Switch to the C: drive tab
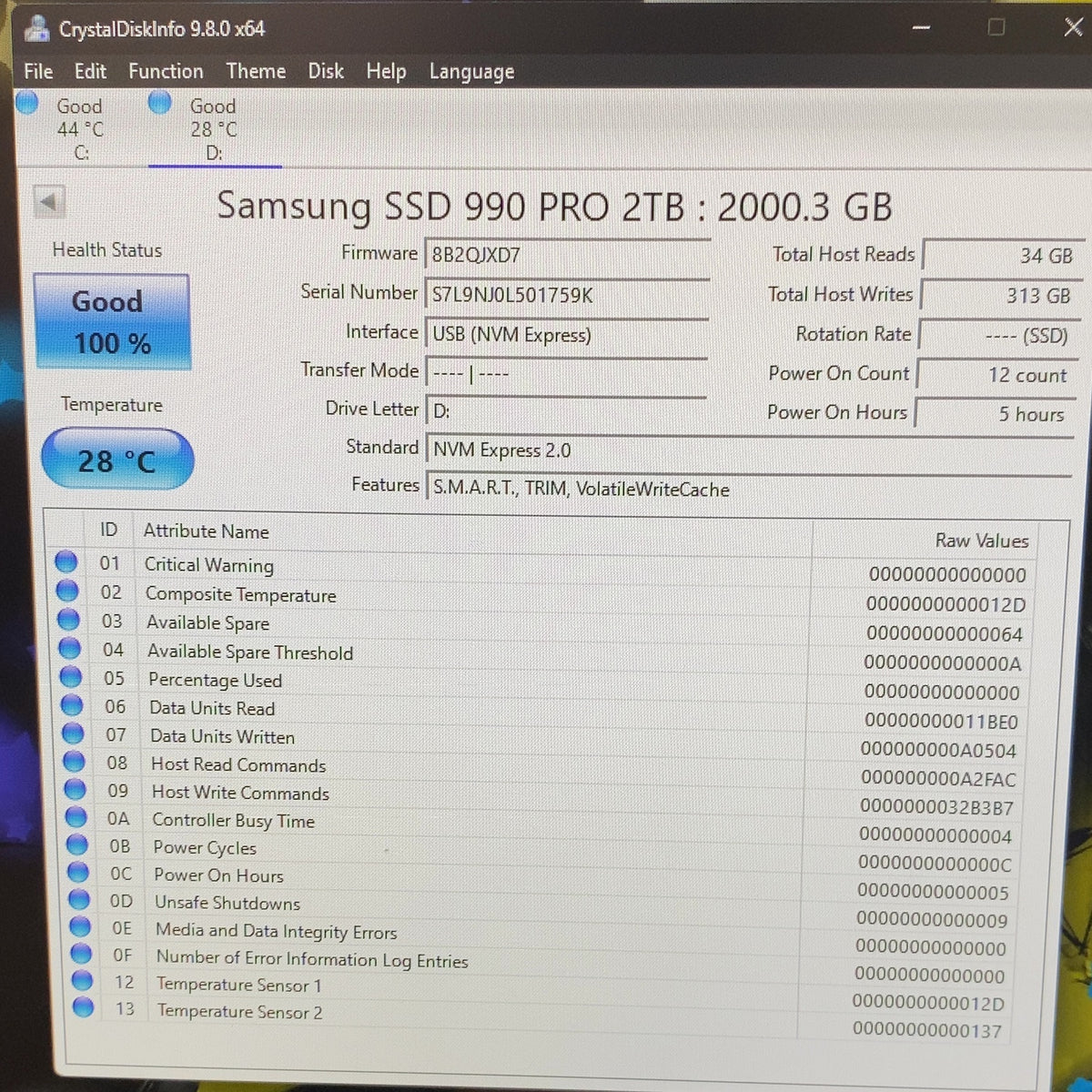Viewport: 1092px width, 1092px height. [80, 128]
